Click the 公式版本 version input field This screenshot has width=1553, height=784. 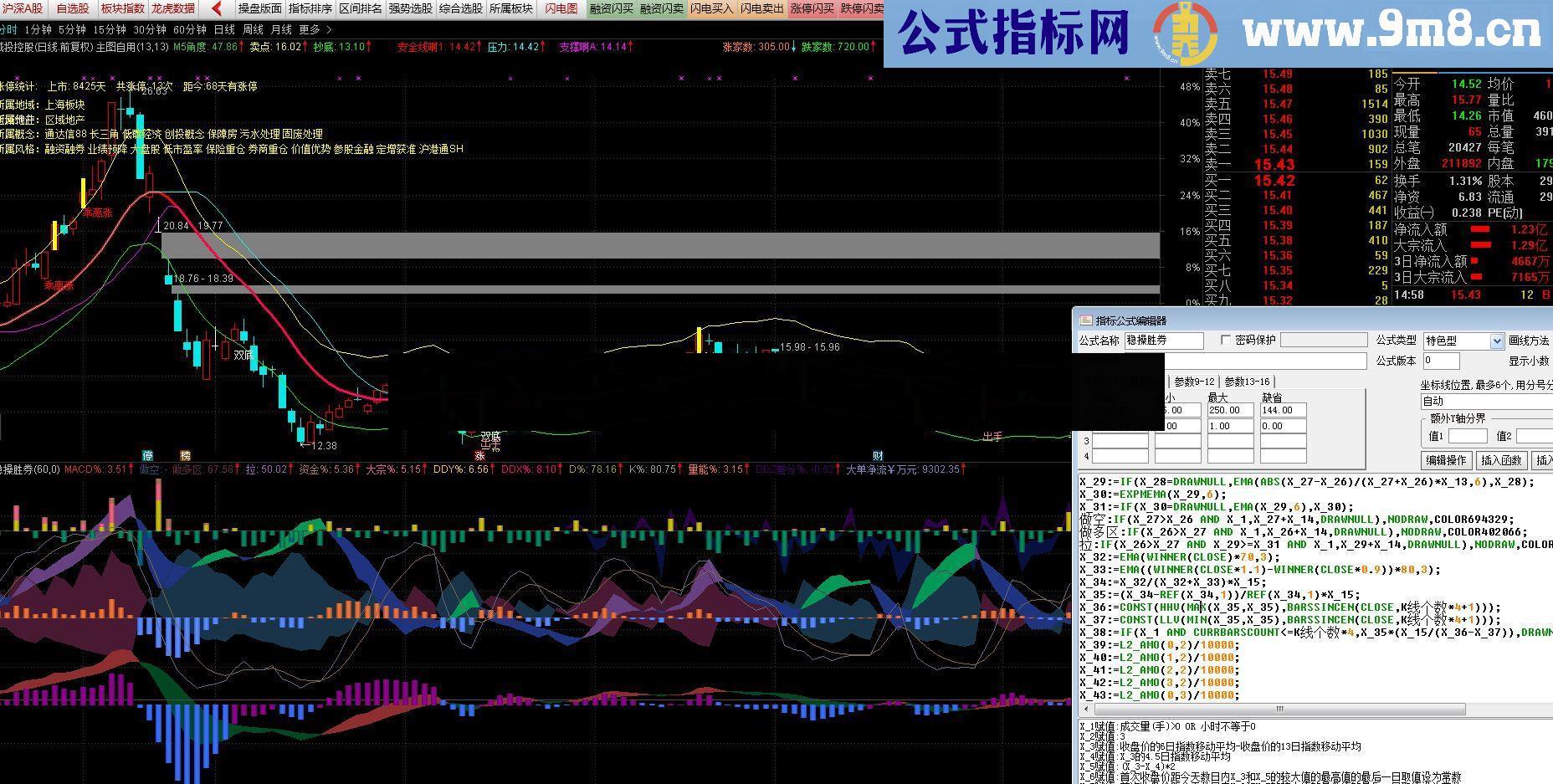1442,361
